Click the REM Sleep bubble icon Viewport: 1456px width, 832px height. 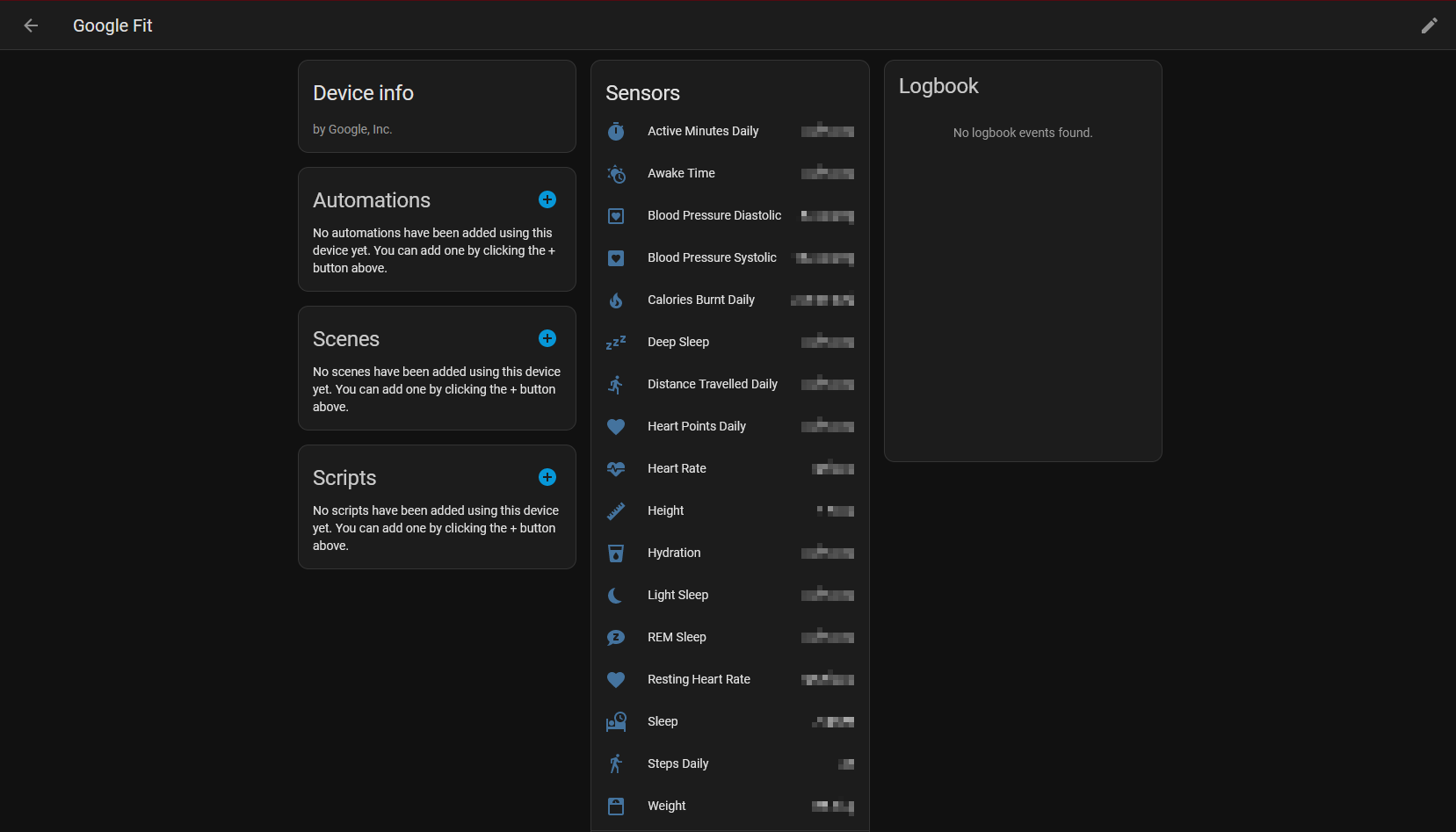click(x=616, y=637)
